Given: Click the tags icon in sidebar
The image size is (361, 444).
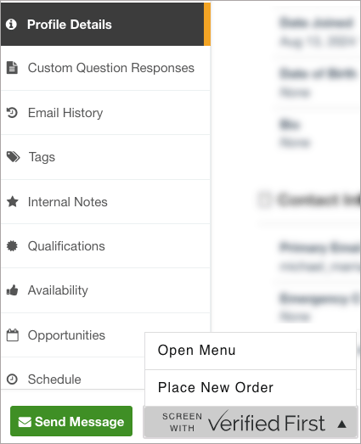Looking at the screenshot, I should [13, 157].
